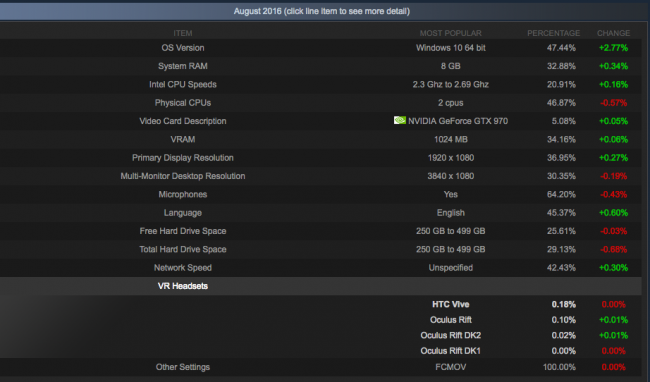Click the ITEM column header
The width and height of the screenshot is (650, 382).
click(183, 33)
